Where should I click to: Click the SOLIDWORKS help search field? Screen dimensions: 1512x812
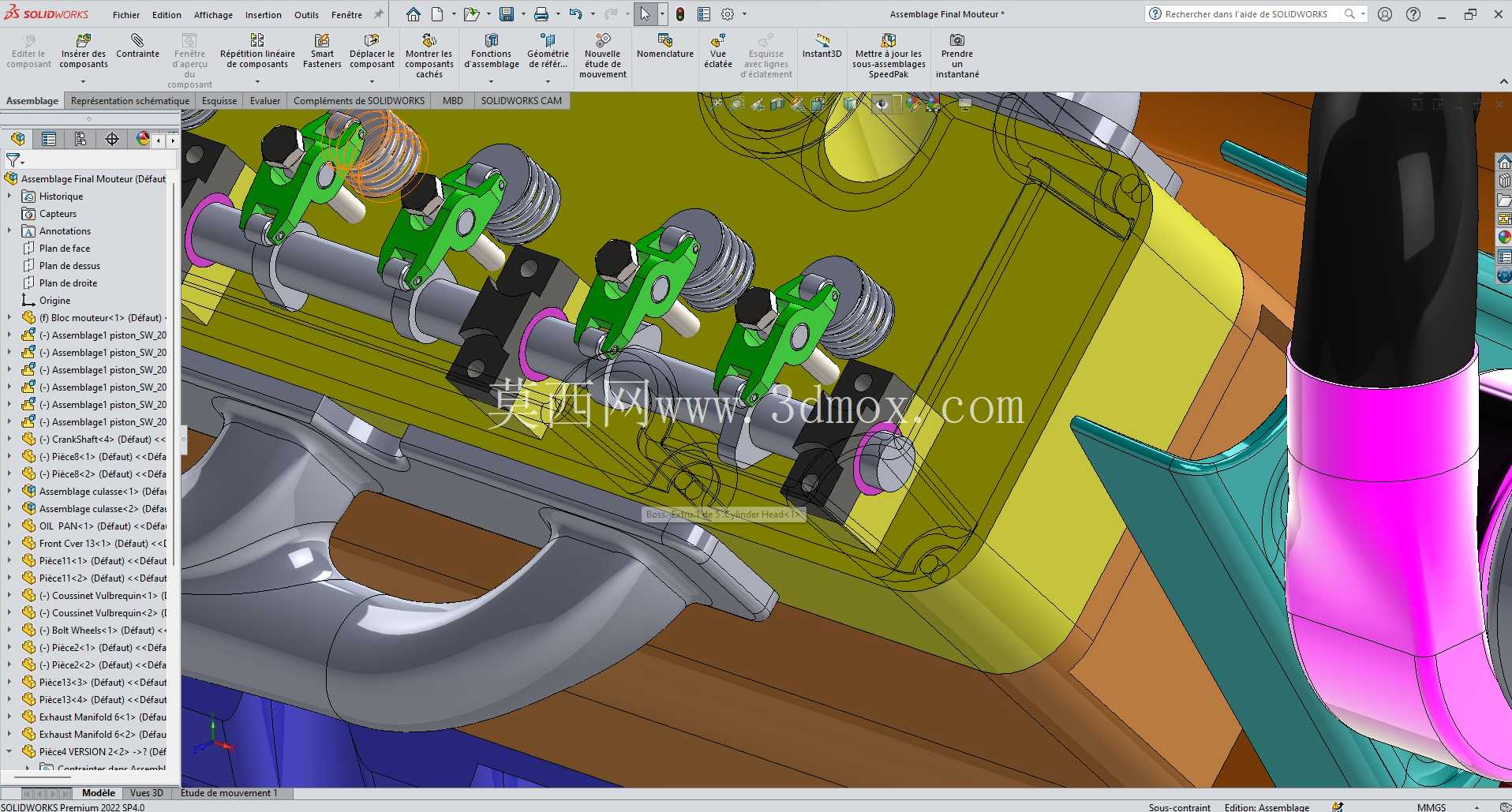click(x=1251, y=14)
